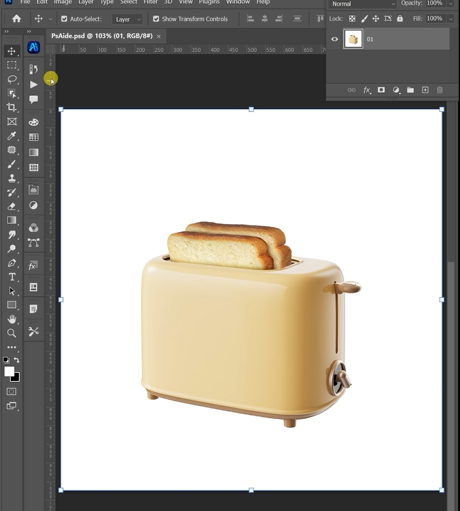460x511 pixels.
Task: Create new fill or adjustment layer
Action: pos(396,90)
